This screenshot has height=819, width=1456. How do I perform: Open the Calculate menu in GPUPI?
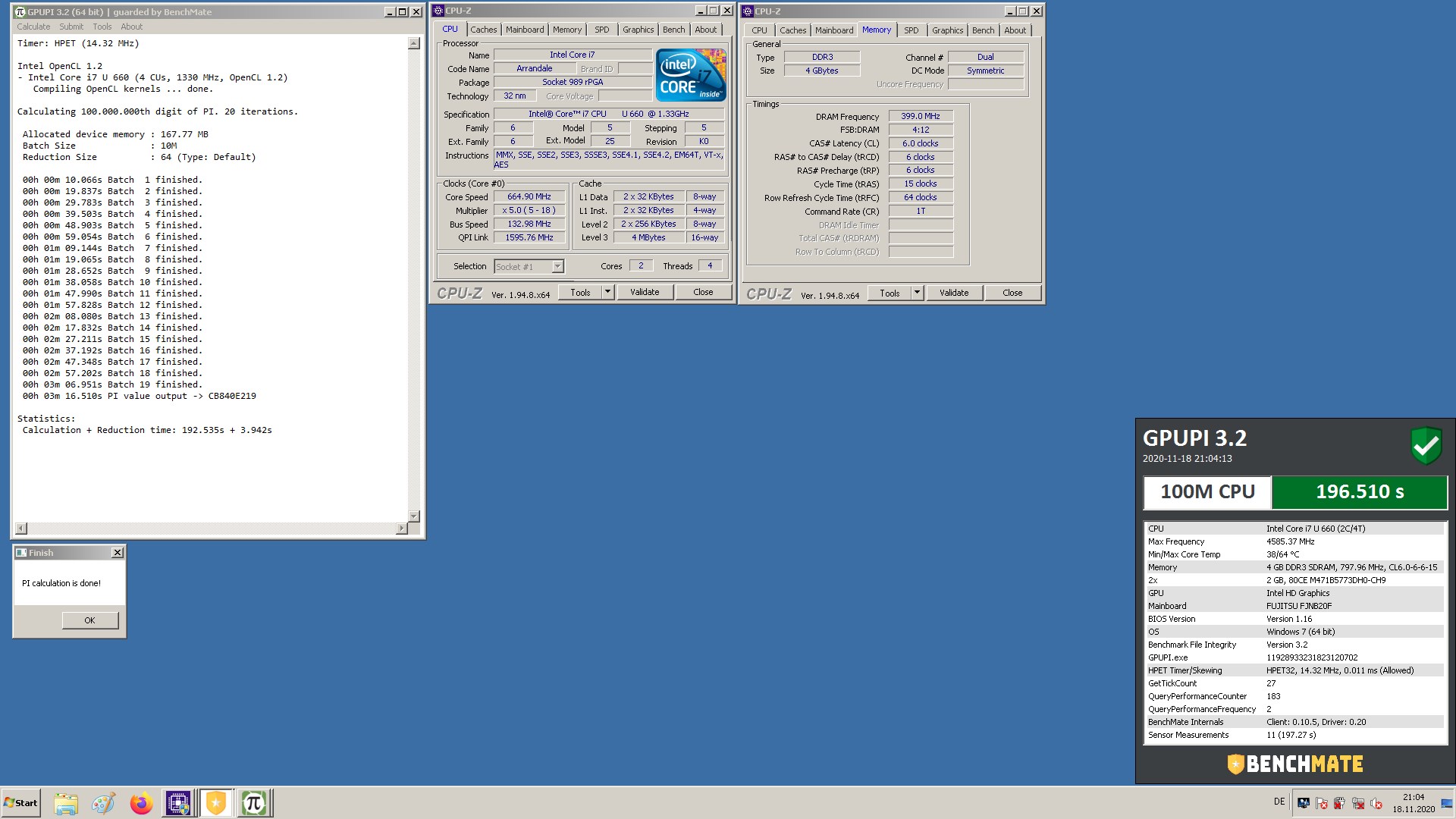33,27
